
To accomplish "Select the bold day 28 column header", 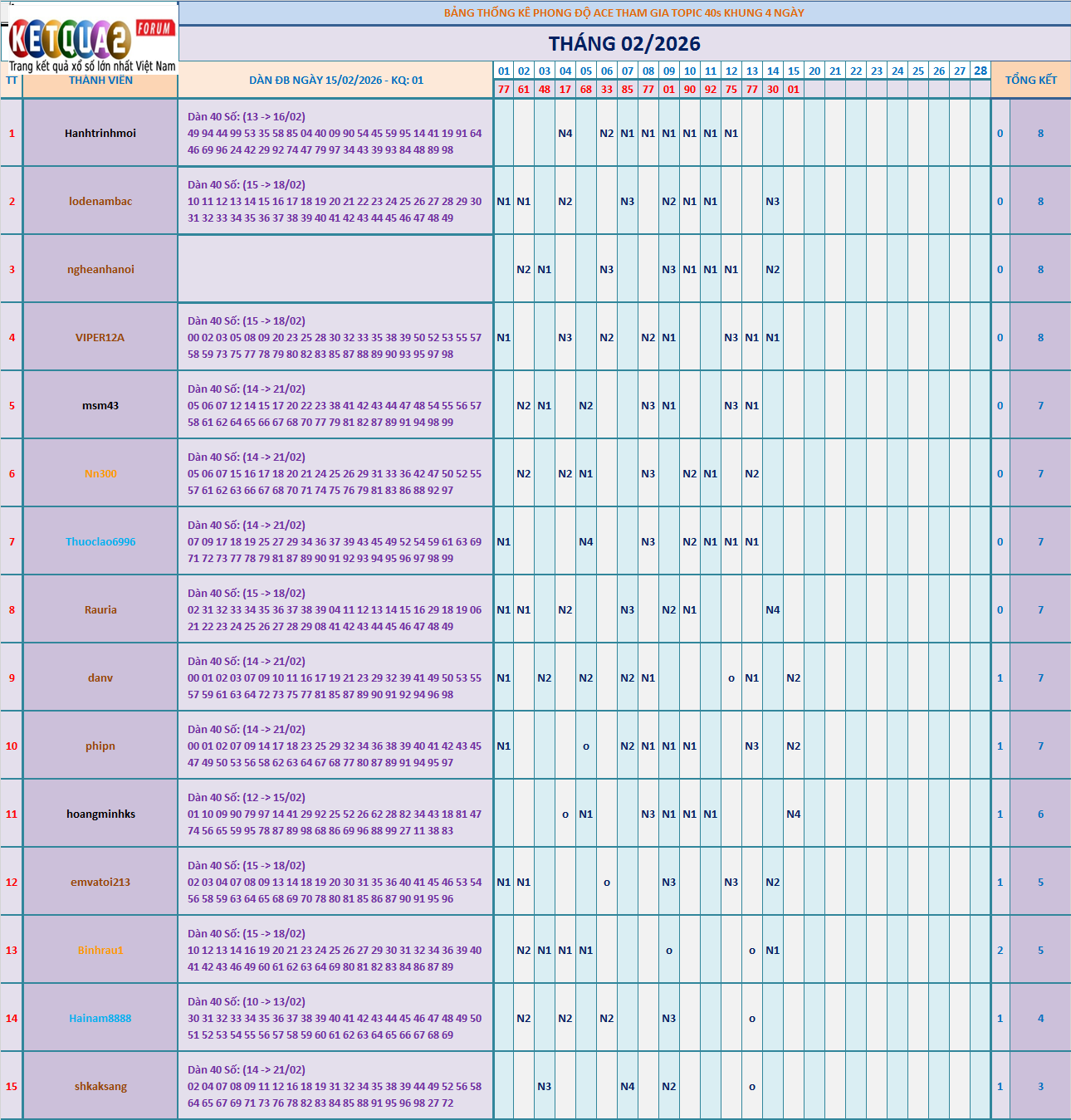I will click(x=981, y=71).
